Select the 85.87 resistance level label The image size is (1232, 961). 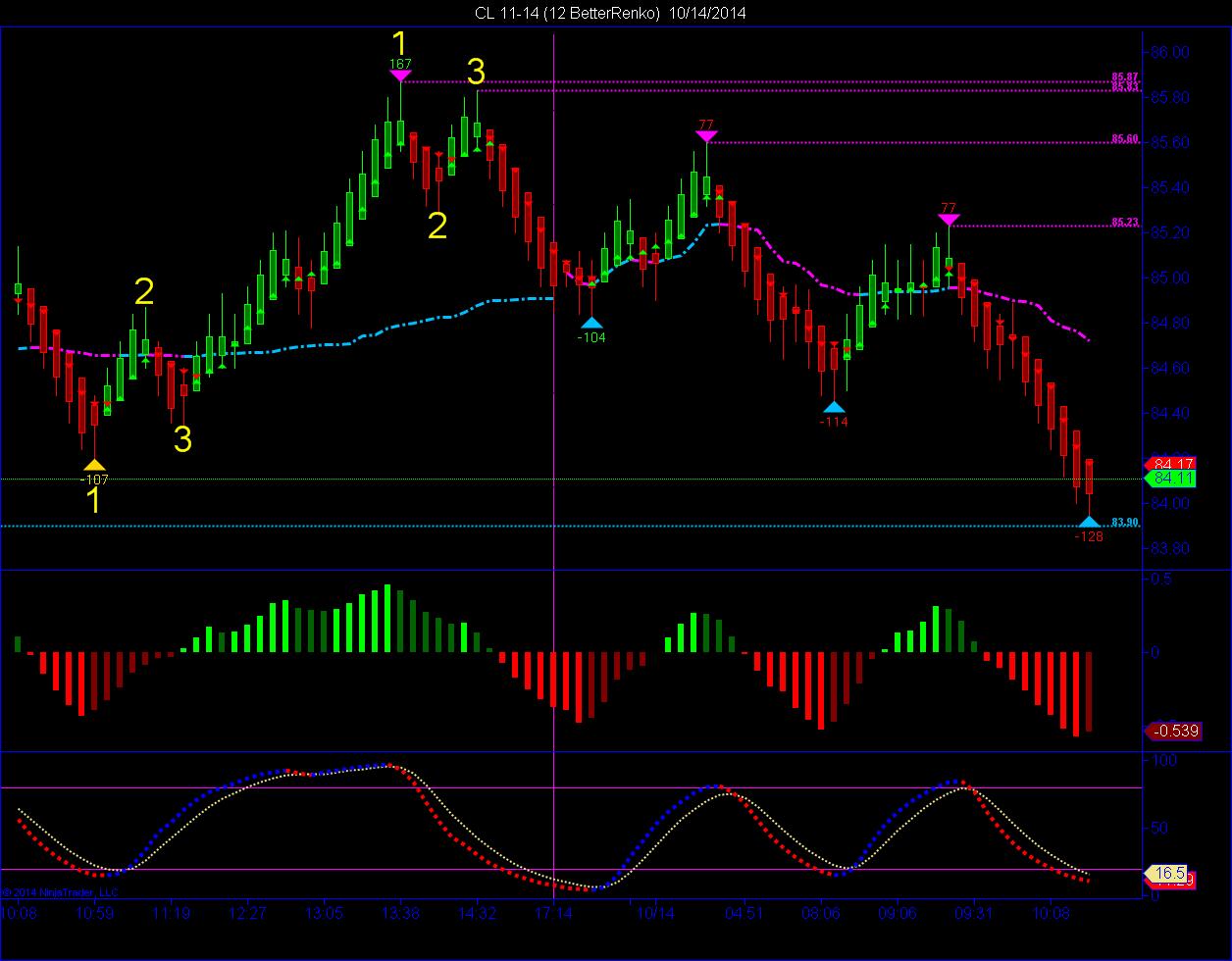1125,77
